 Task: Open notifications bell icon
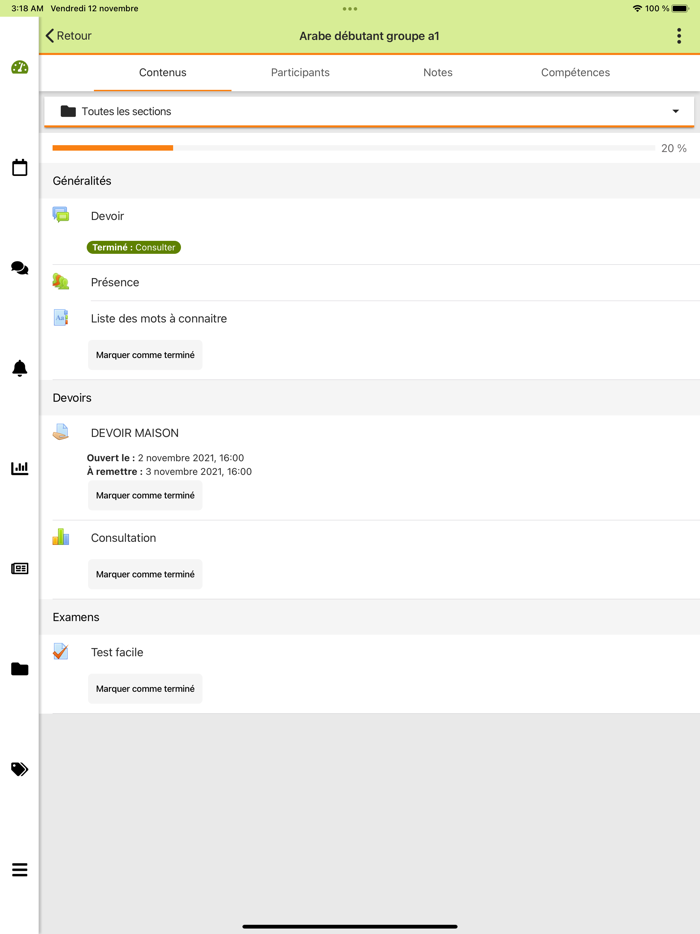(19, 368)
